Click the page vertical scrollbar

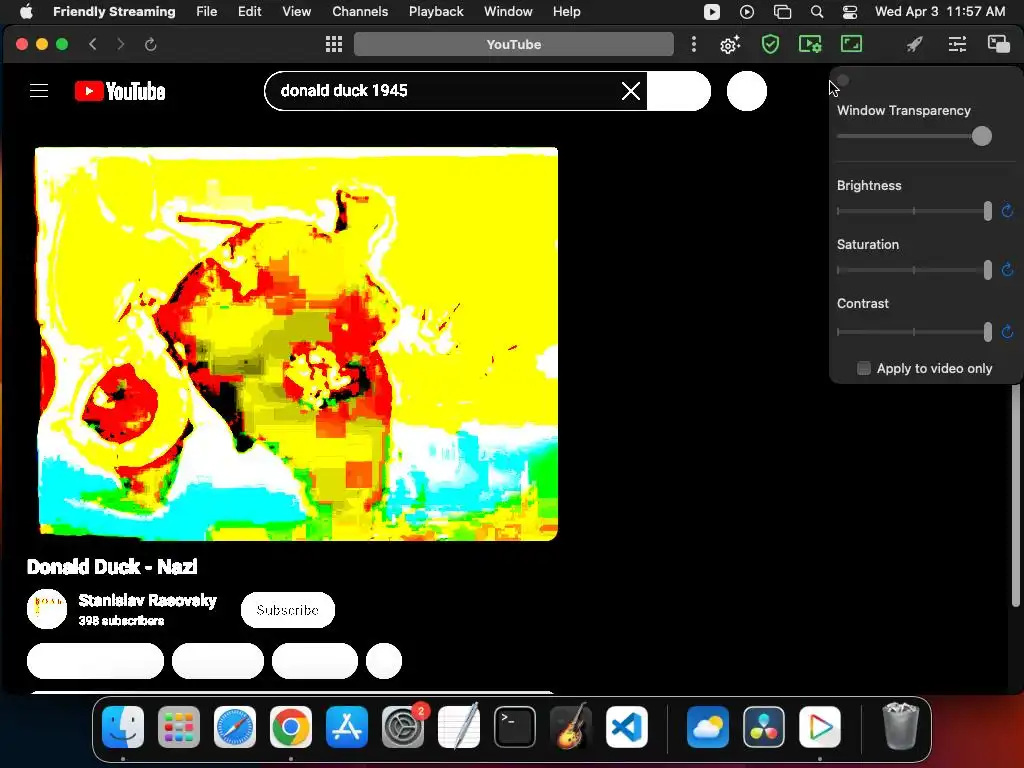pos(1016,496)
